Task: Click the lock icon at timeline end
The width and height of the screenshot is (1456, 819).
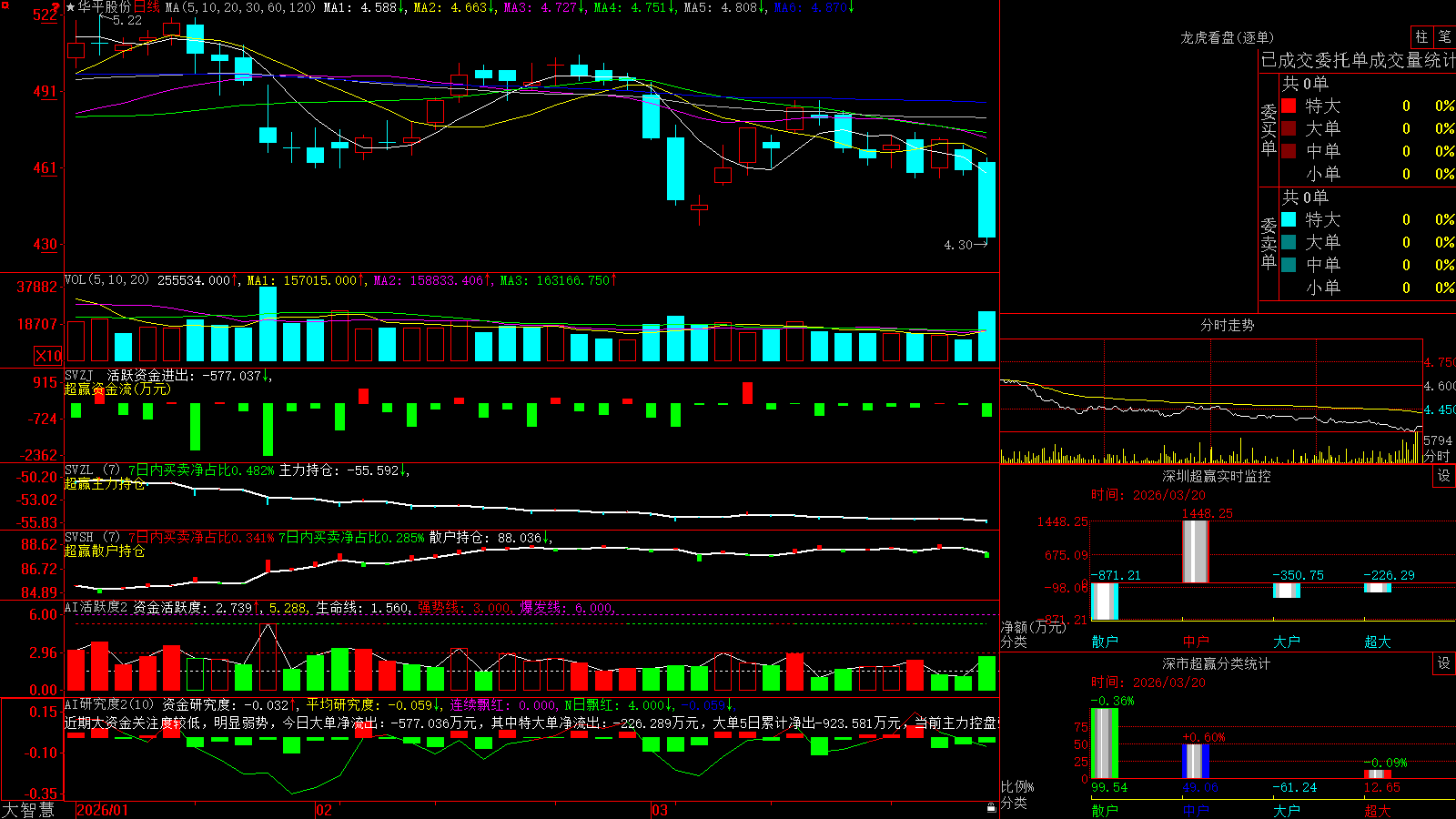Action: coord(992,808)
